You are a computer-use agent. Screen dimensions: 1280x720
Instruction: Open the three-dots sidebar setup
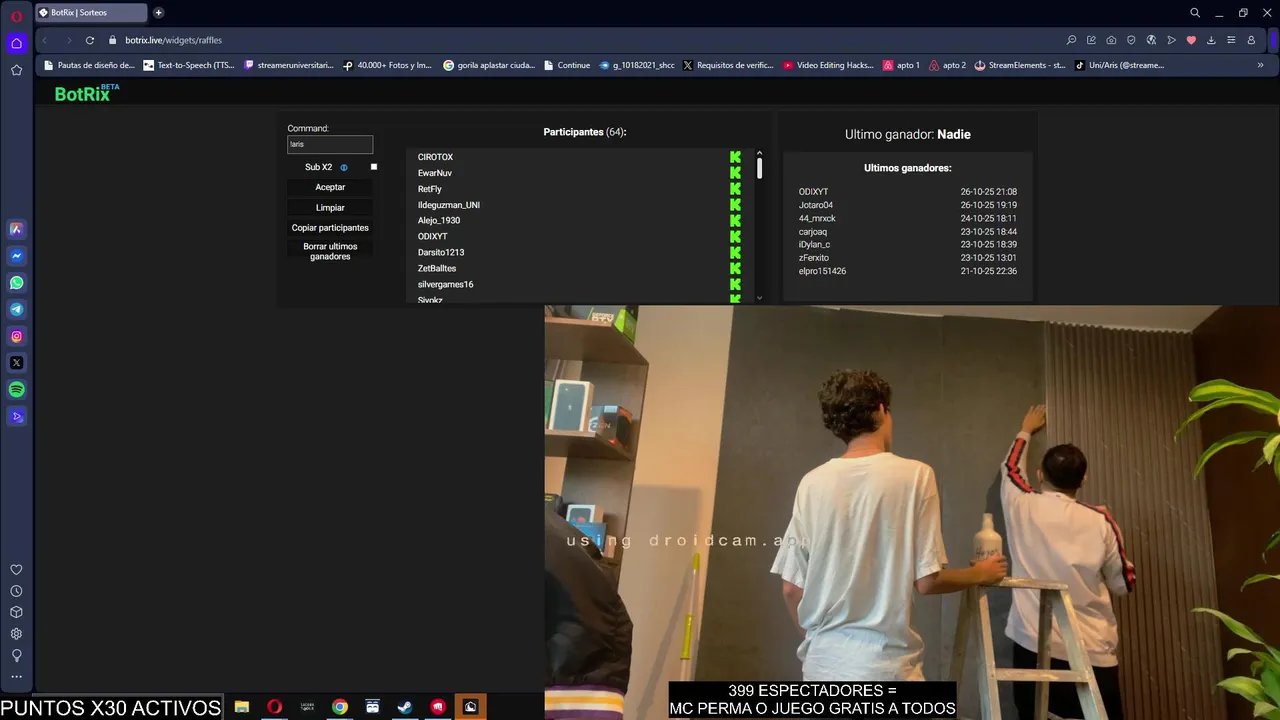click(16, 677)
